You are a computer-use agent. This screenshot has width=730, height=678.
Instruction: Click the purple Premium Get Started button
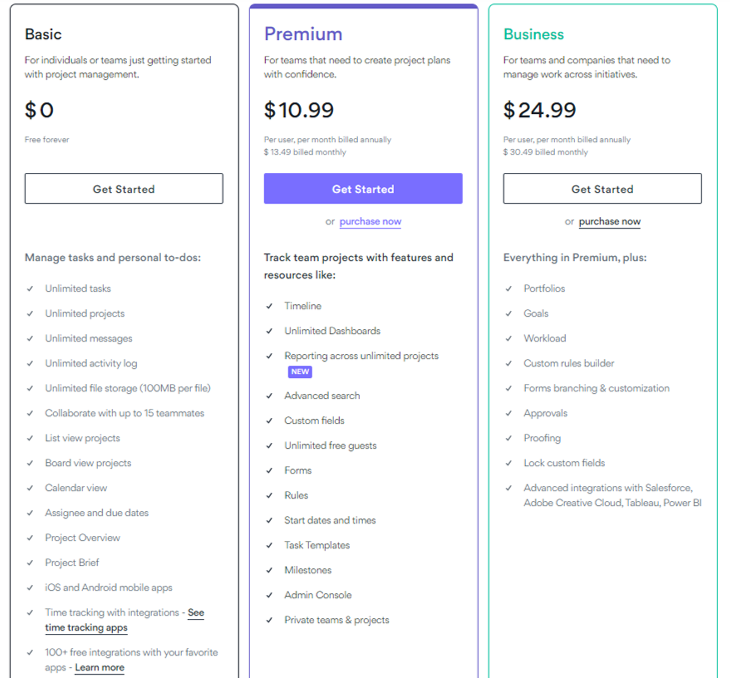tap(363, 189)
